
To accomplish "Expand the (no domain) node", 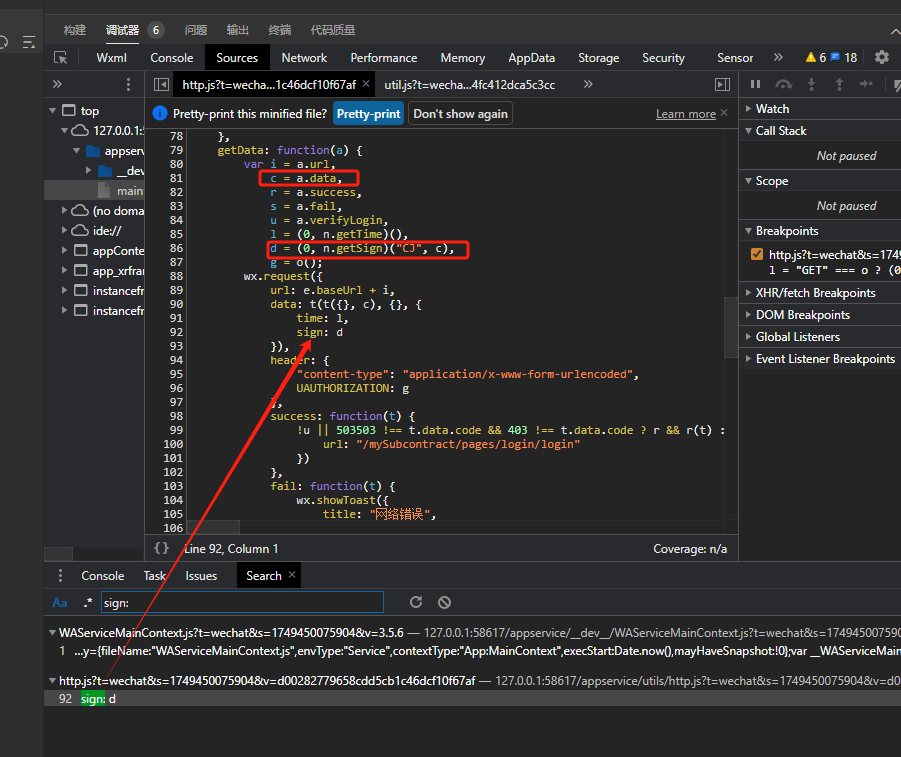I will 64,210.
